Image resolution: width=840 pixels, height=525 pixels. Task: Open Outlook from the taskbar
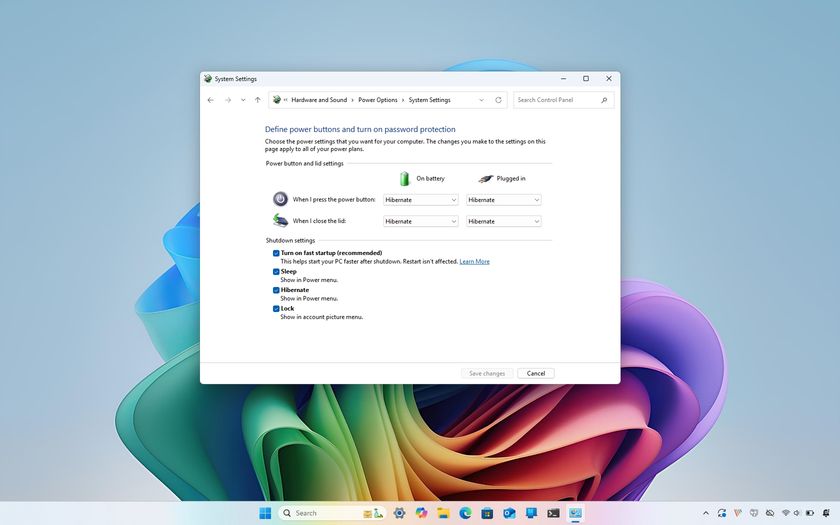[x=509, y=513]
